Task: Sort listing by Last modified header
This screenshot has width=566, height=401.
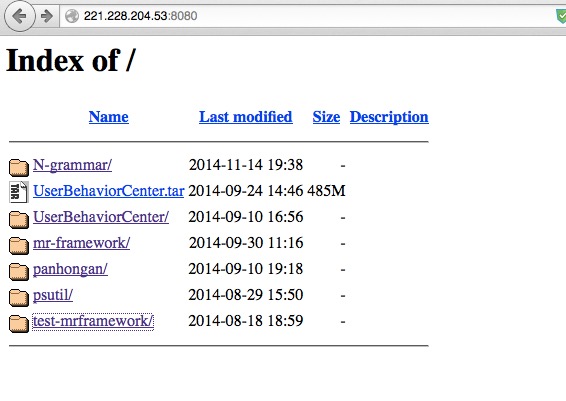Action: tap(246, 117)
